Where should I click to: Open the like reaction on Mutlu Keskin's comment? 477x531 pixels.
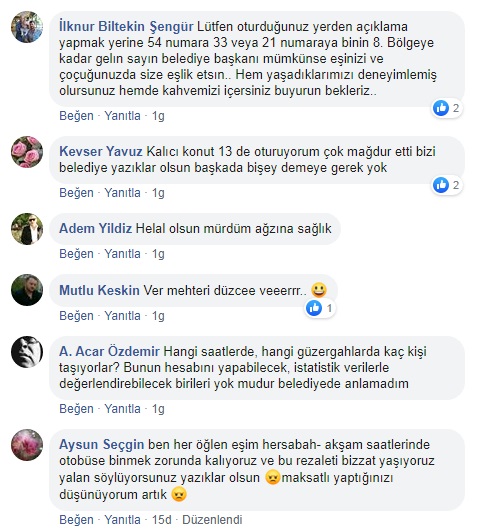point(320,308)
